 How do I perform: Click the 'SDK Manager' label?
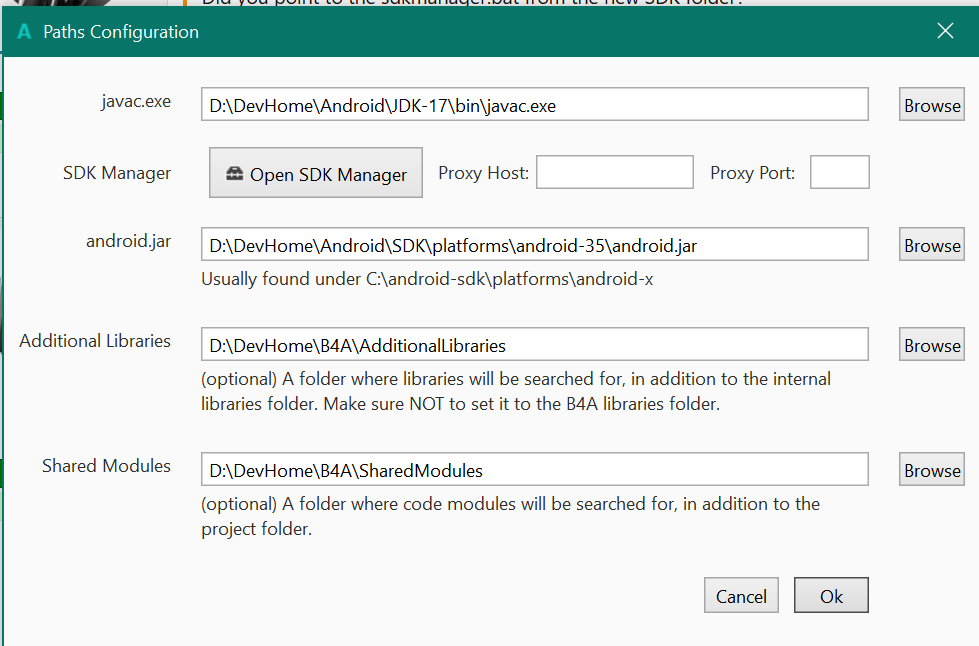pos(117,173)
